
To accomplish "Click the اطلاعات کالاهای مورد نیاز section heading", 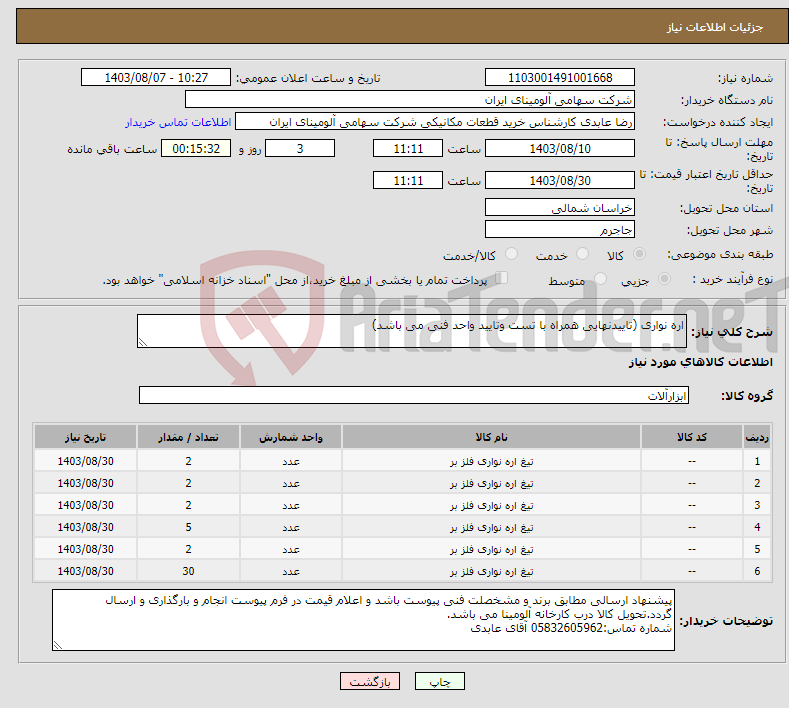I will coord(700,362).
